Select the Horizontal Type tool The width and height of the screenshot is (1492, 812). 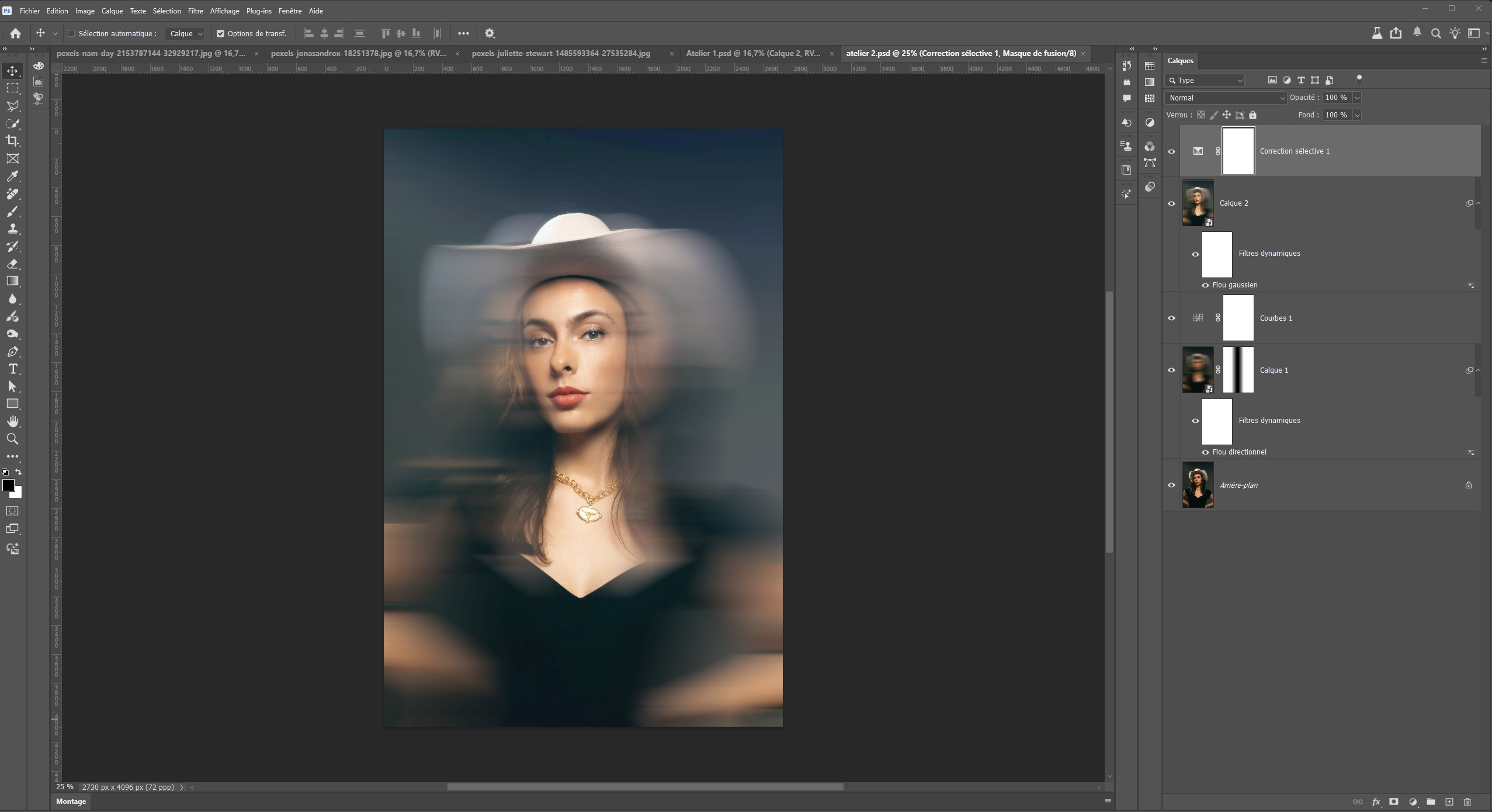coord(12,369)
